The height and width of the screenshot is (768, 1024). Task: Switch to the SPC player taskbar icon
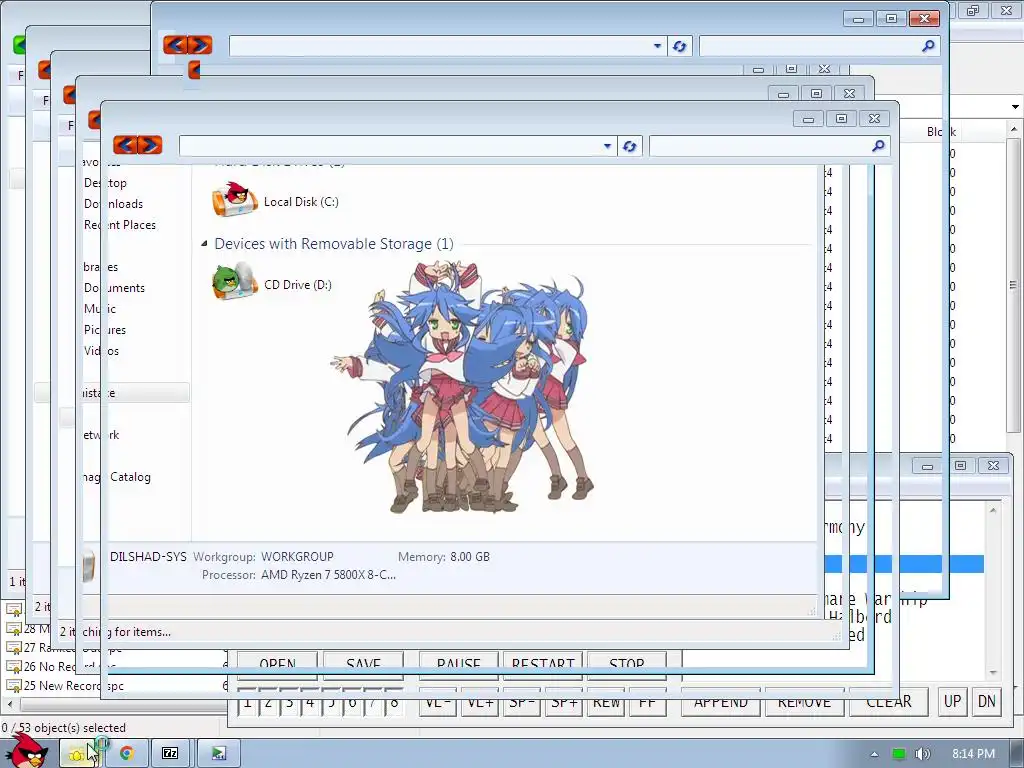click(219, 754)
